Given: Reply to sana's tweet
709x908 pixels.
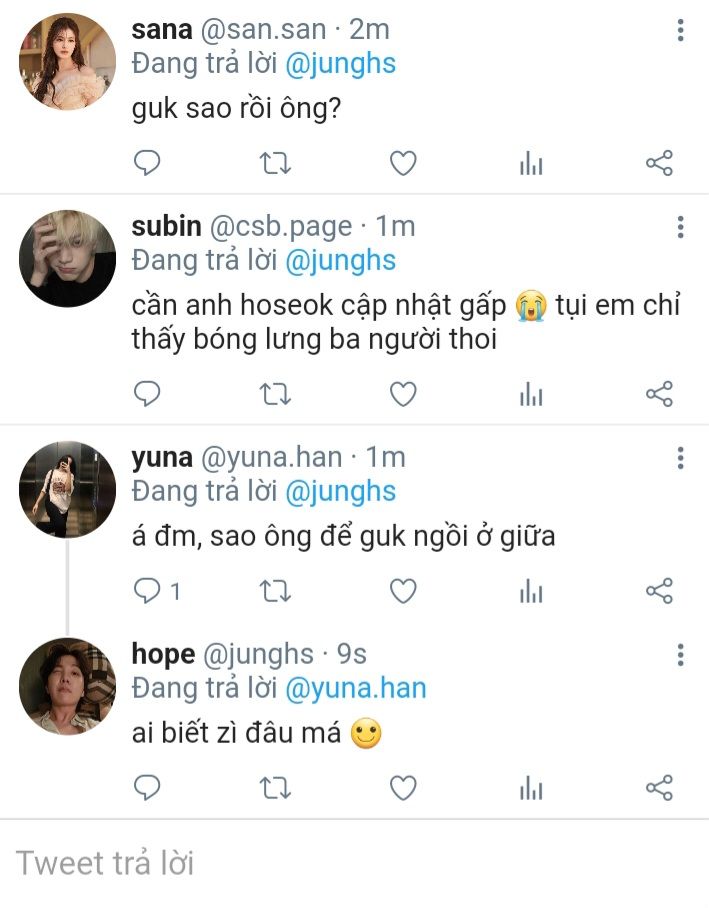Looking at the screenshot, I should click(x=147, y=163).
